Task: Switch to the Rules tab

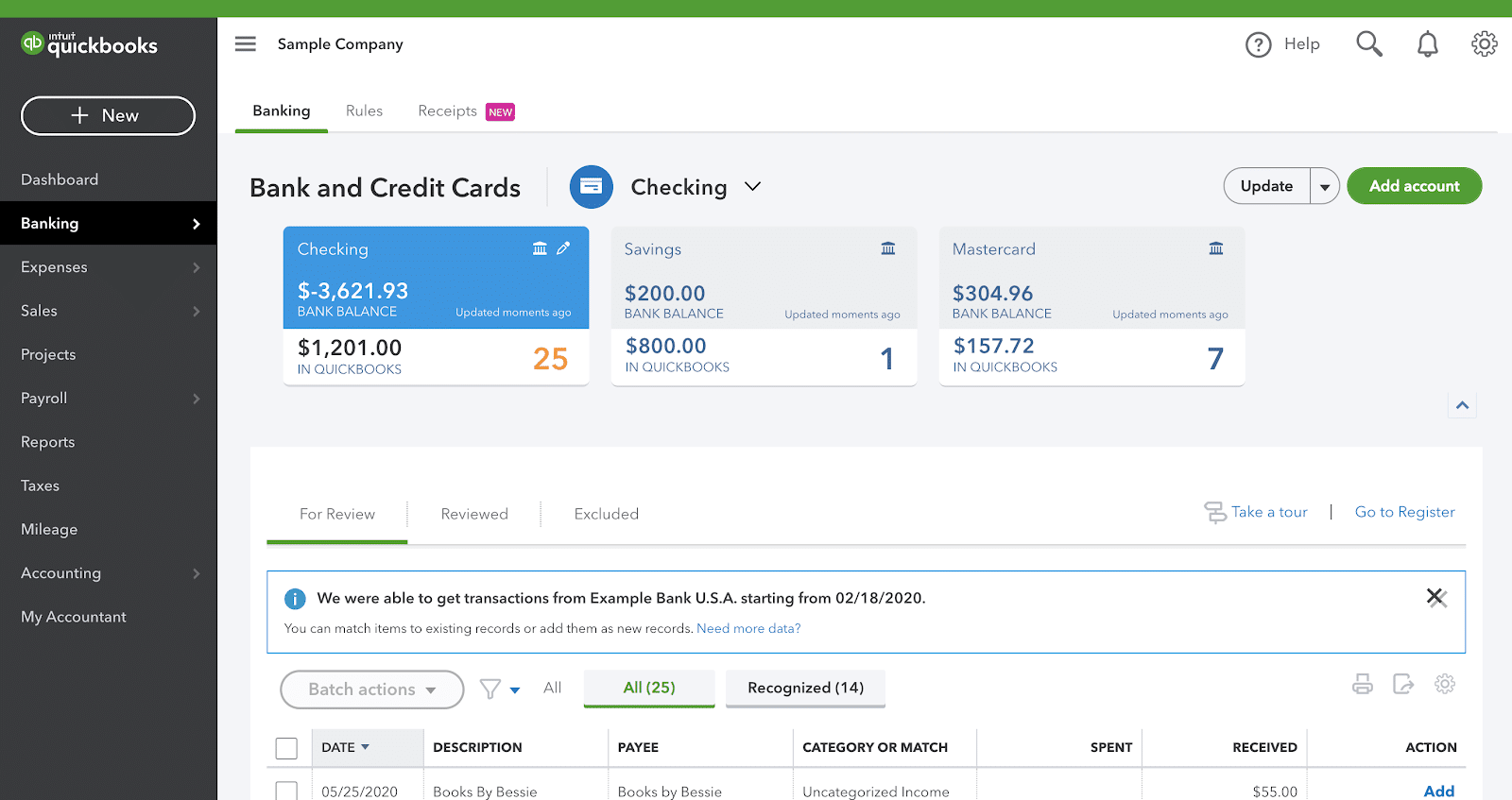Action: point(364,111)
